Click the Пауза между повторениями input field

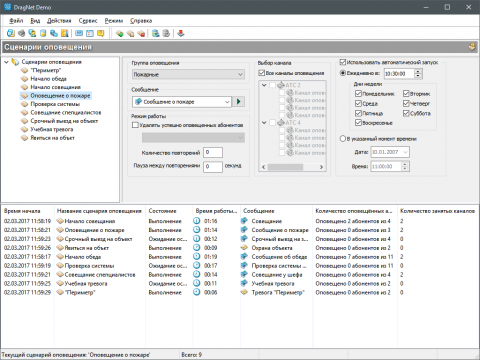[213, 166]
